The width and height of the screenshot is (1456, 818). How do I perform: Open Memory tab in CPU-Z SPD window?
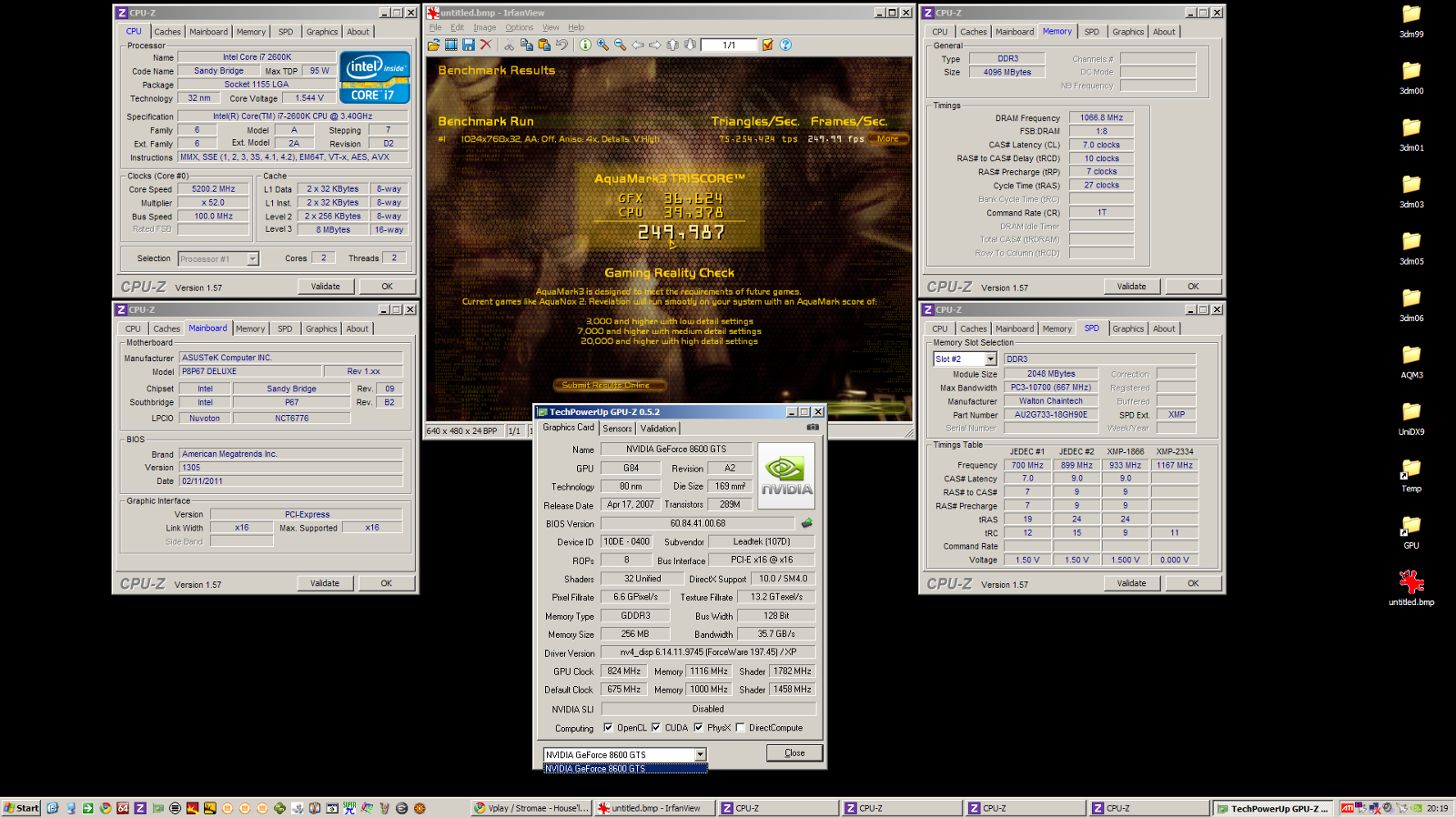tap(1057, 329)
